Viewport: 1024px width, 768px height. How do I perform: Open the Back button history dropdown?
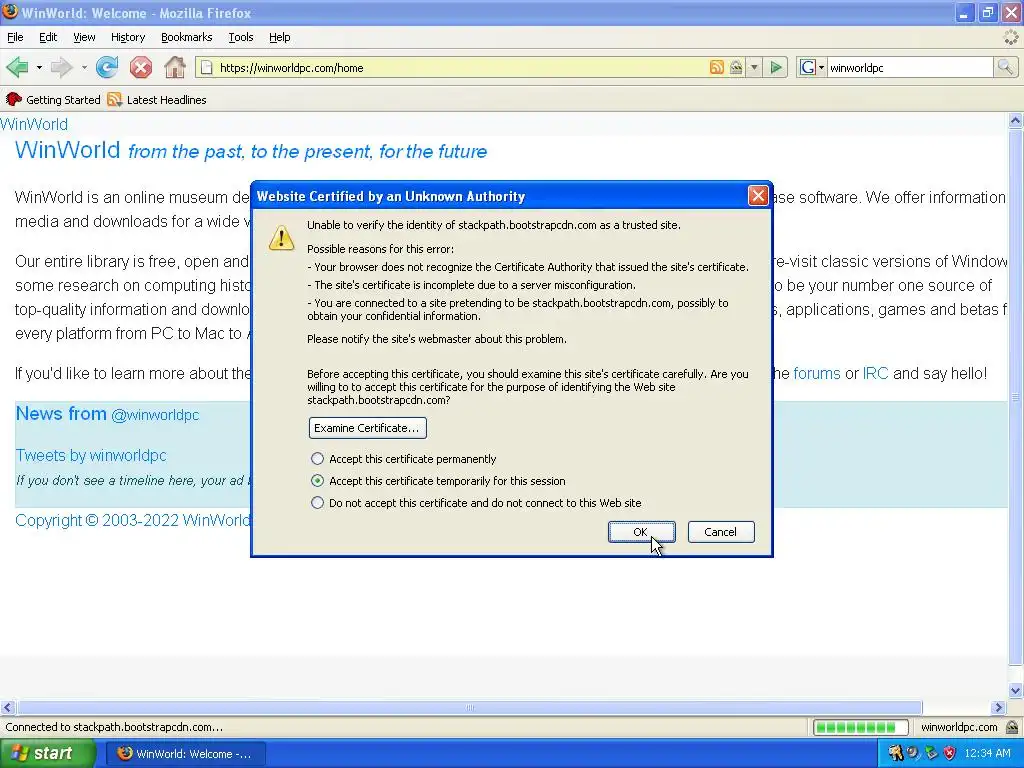pos(39,67)
